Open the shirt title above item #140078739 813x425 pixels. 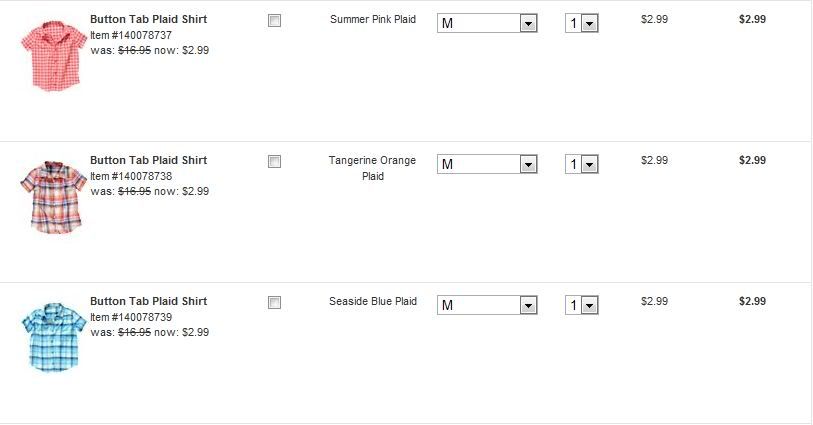point(148,301)
